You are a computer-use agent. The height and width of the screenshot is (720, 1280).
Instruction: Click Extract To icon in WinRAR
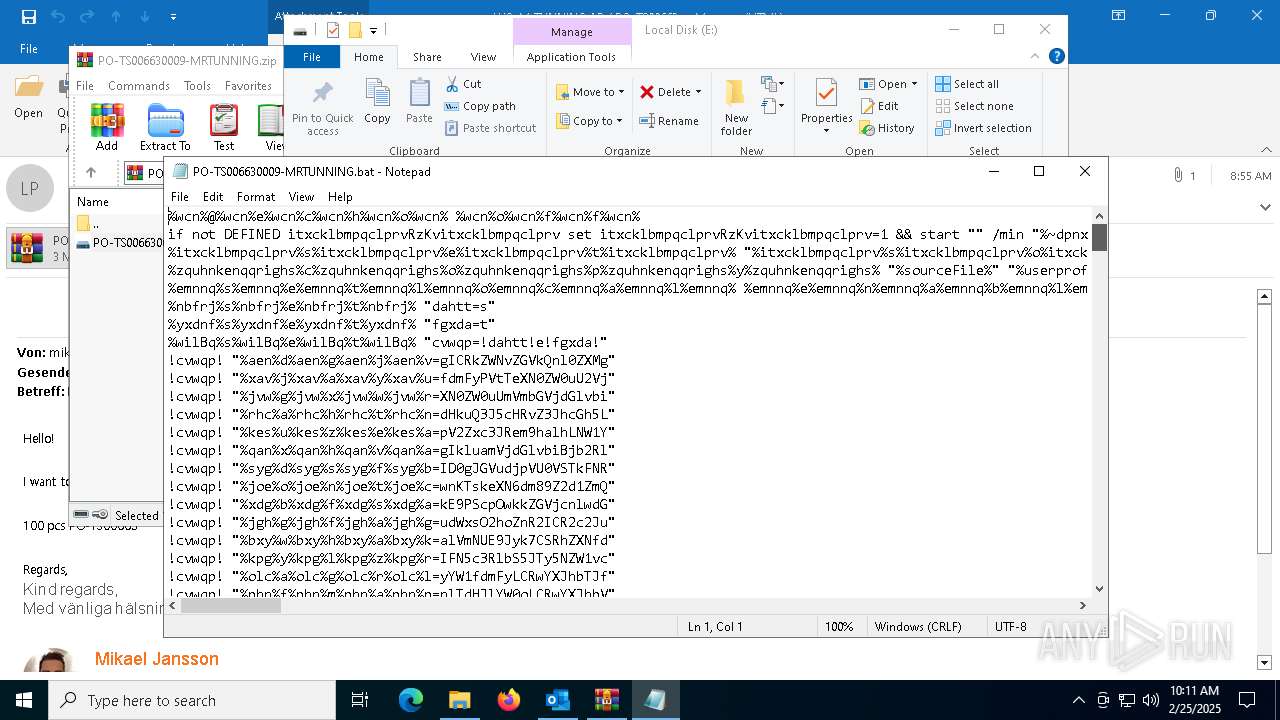click(x=165, y=127)
